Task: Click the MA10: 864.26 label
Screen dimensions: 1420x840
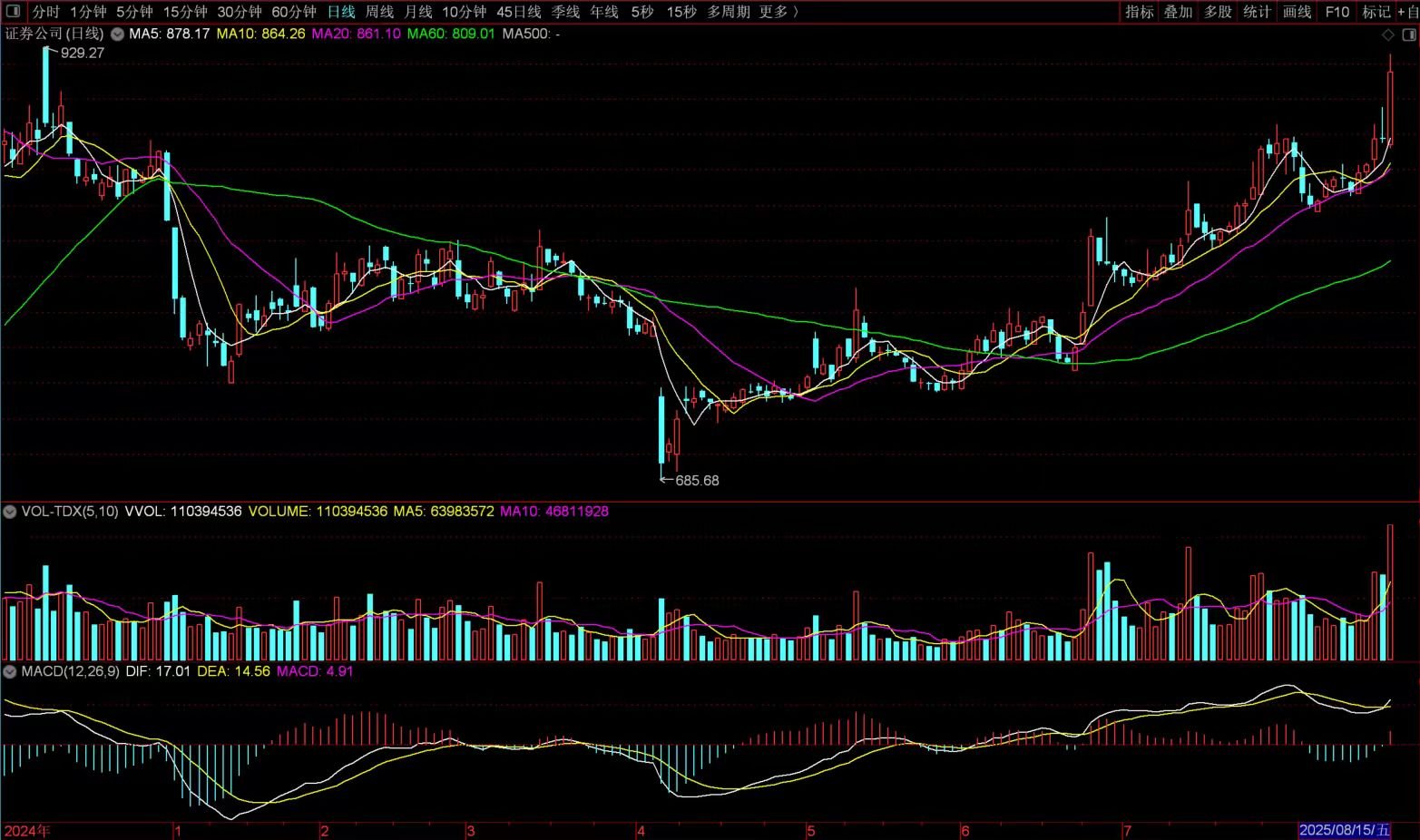Action: pyautogui.click(x=260, y=34)
